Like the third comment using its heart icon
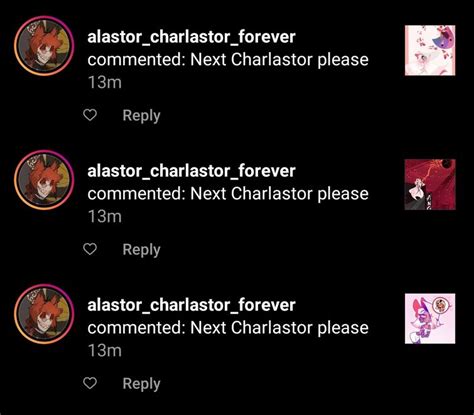 pos(90,383)
